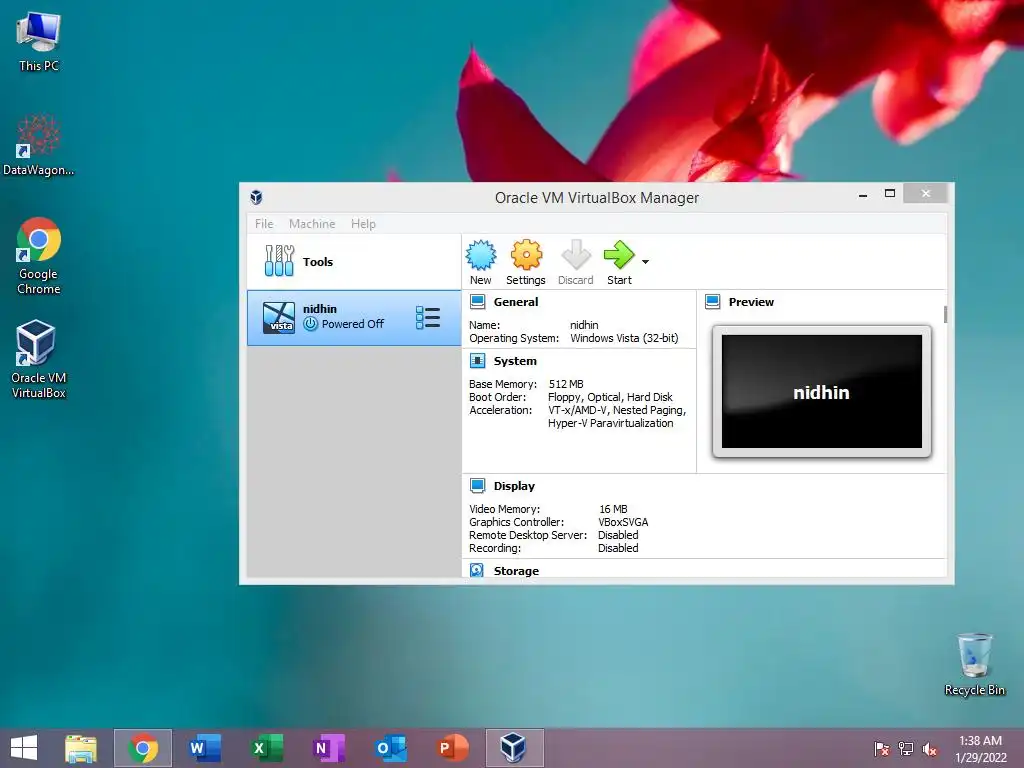Click the nidhin name value in General
1024x768 pixels.
(584, 325)
